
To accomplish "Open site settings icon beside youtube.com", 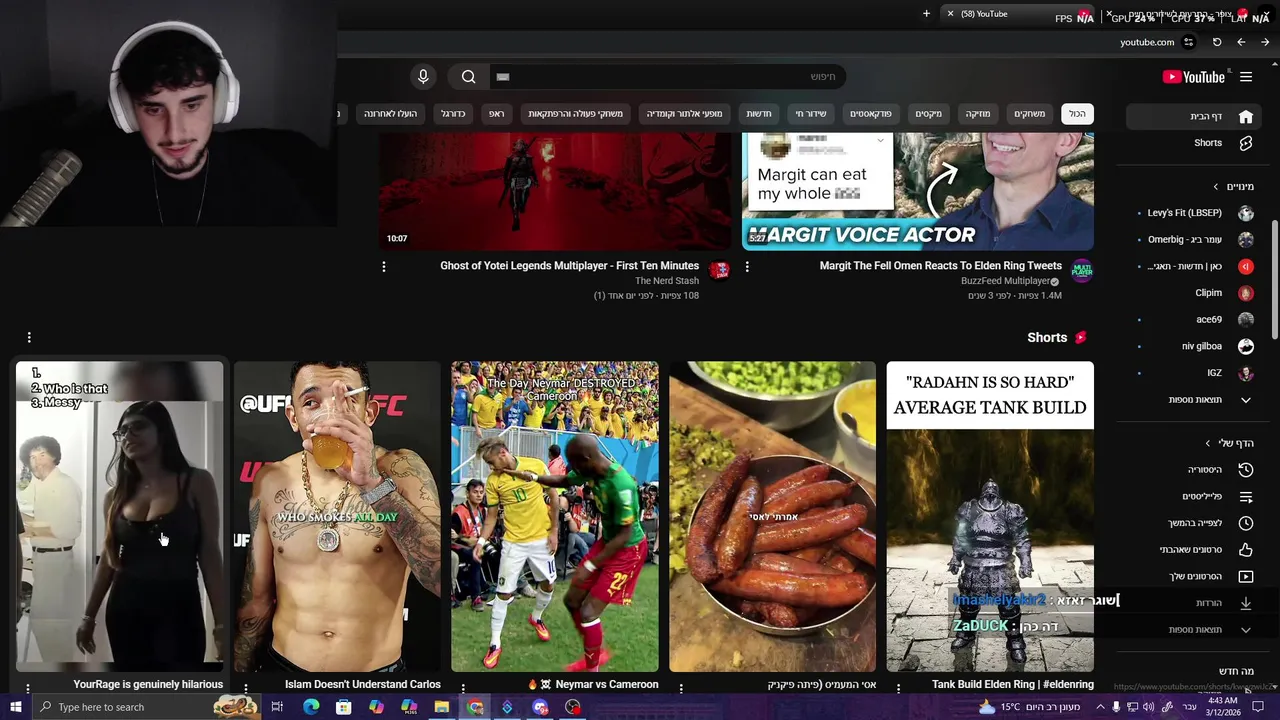I will 1188,42.
